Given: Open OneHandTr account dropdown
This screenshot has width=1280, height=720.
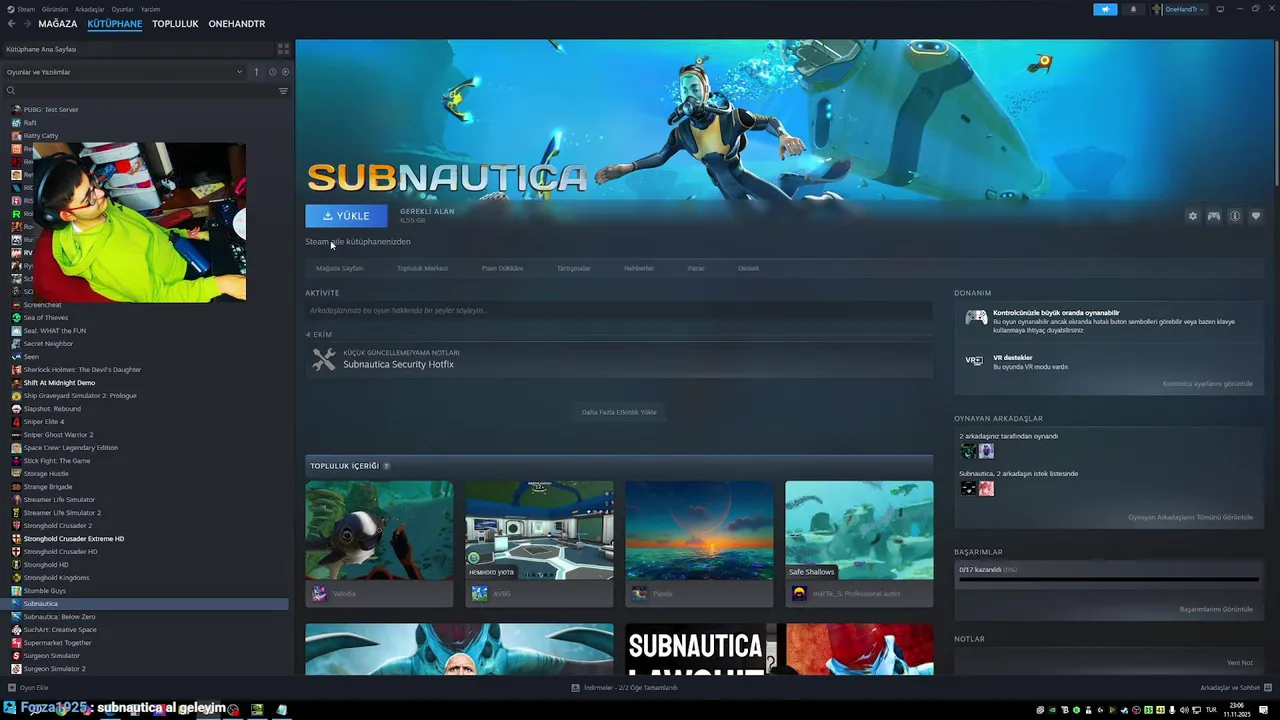Looking at the screenshot, I should pos(1180,9).
